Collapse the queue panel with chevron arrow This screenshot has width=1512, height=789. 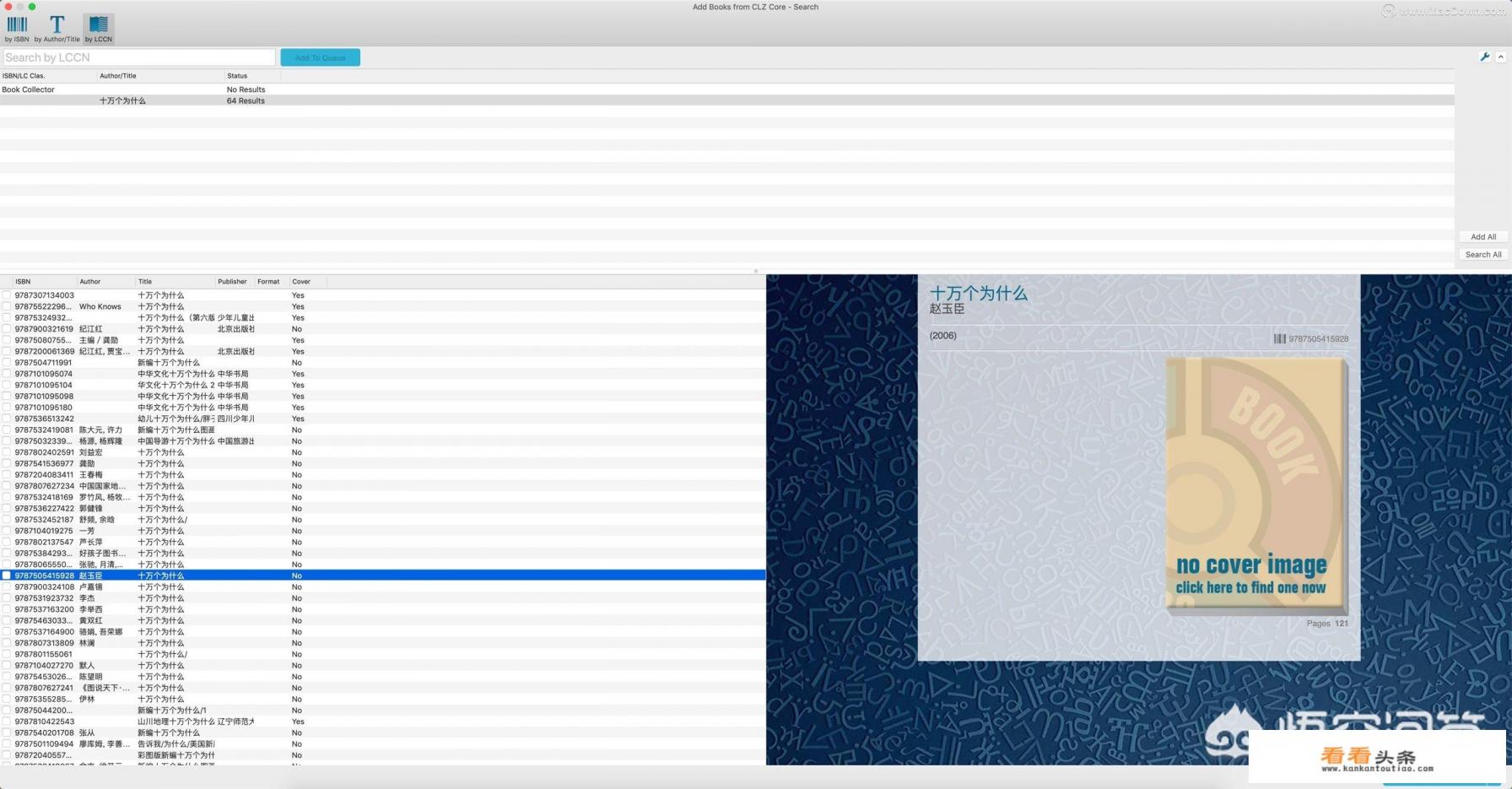pos(1501,57)
